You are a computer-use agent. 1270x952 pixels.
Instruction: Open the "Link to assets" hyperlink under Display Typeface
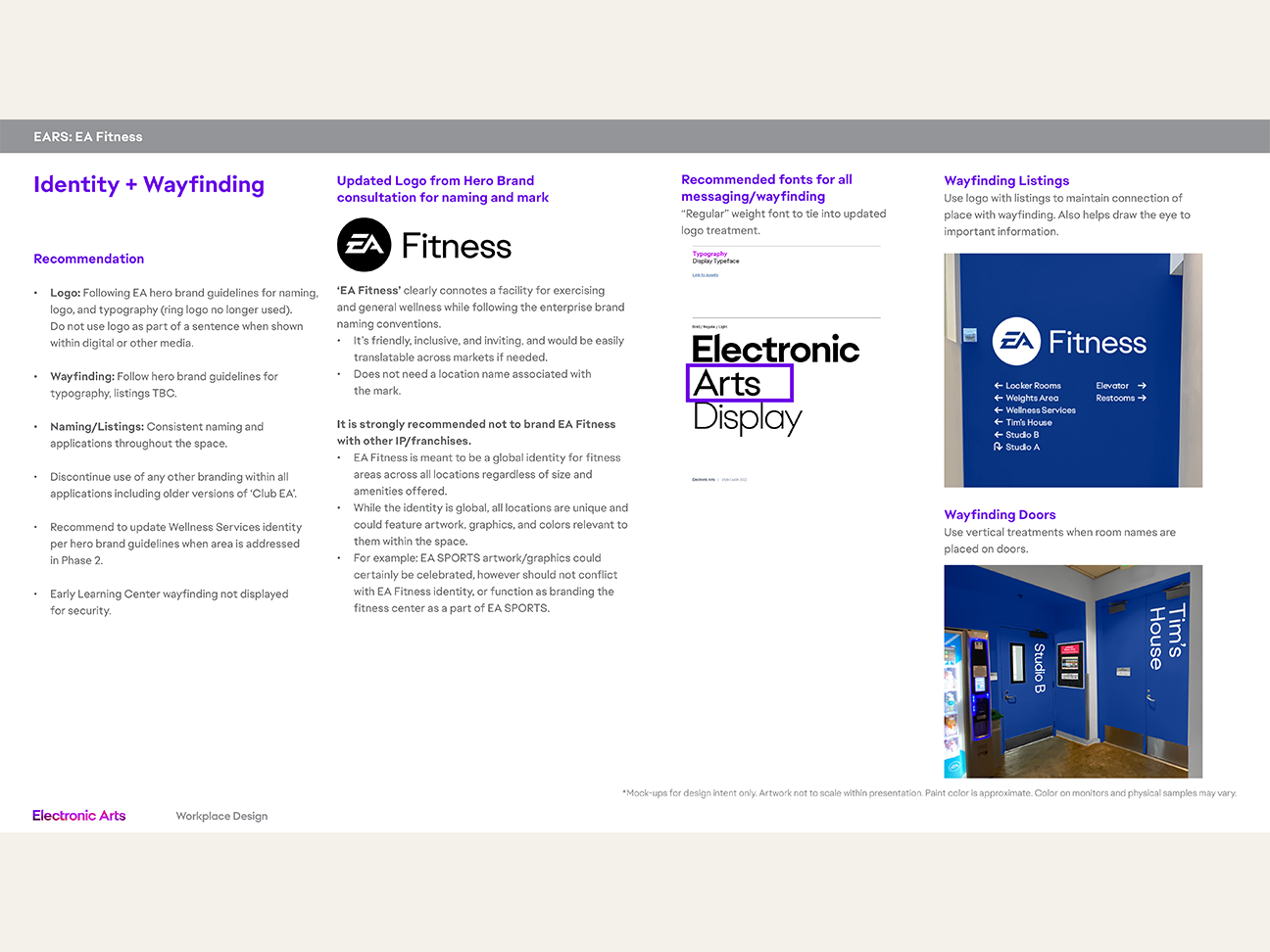[706, 275]
